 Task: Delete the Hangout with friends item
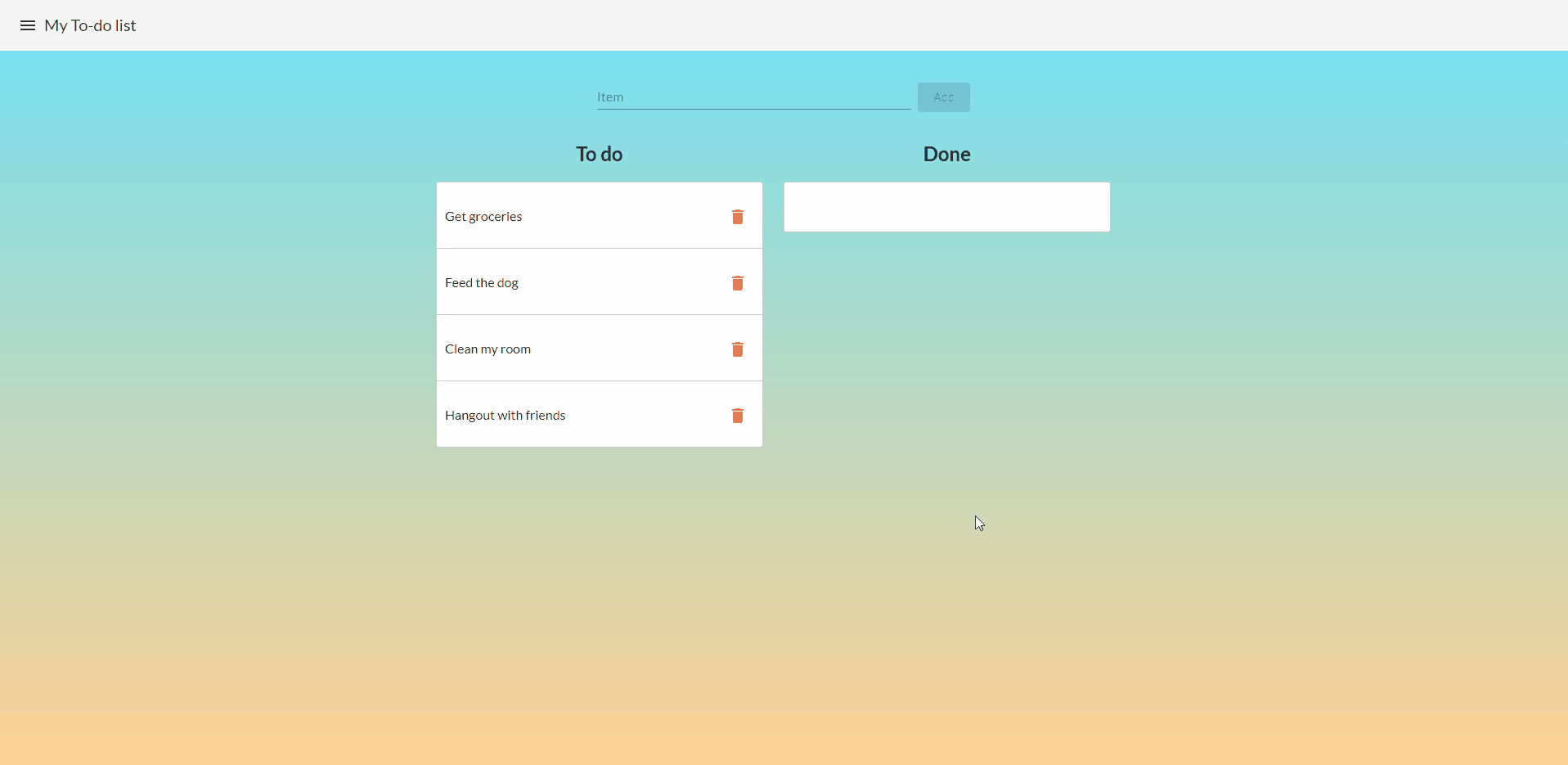tap(737, 416)
